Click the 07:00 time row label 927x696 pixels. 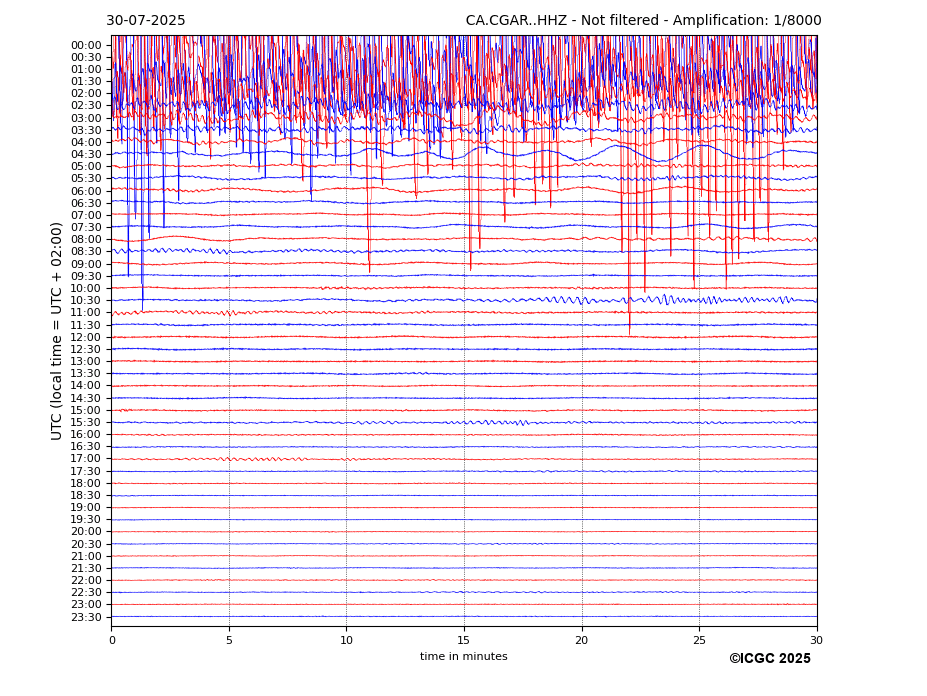(86, 216)
